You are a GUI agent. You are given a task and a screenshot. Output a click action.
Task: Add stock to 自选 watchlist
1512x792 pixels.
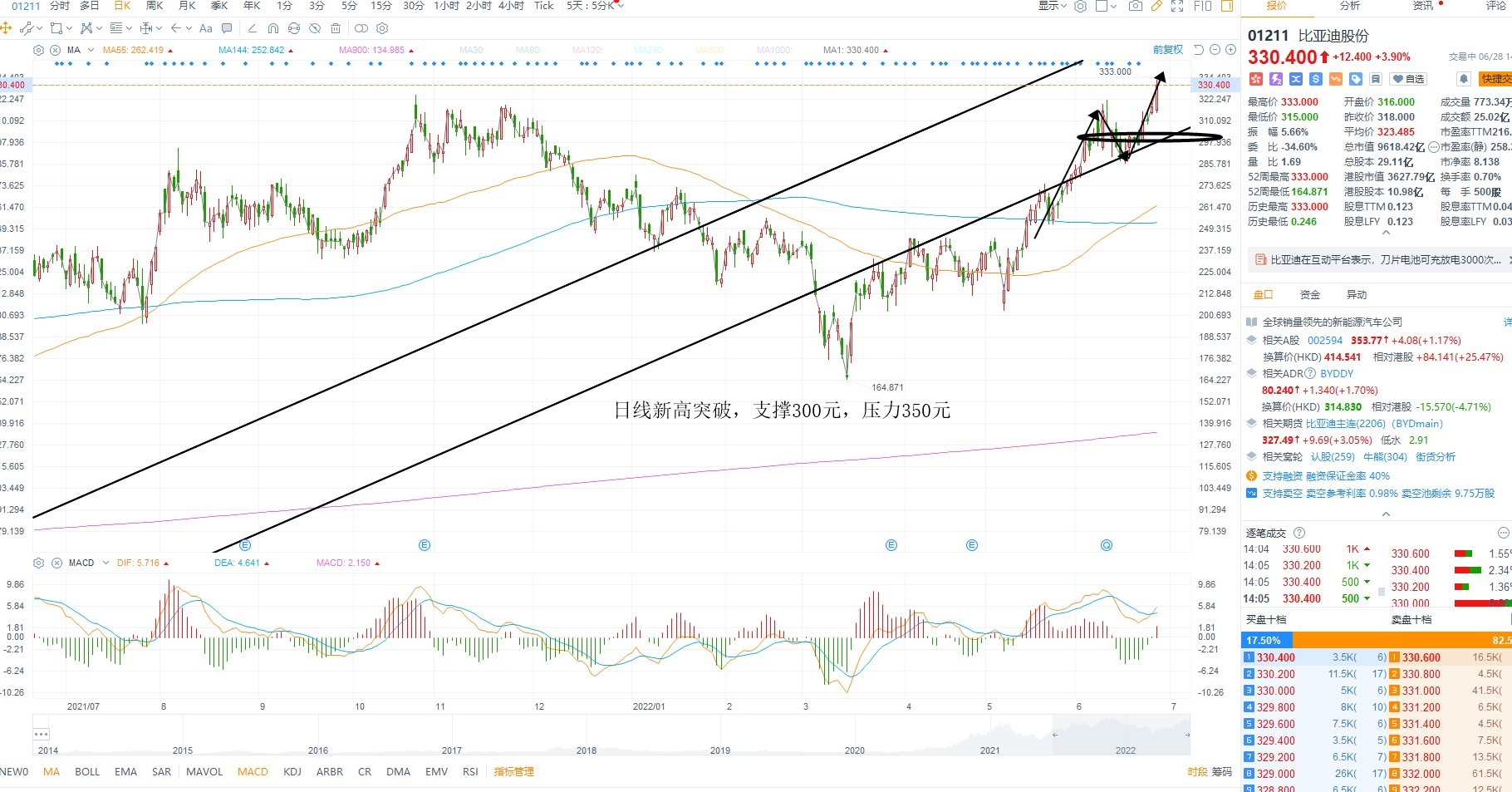[x=1408, y=79]
